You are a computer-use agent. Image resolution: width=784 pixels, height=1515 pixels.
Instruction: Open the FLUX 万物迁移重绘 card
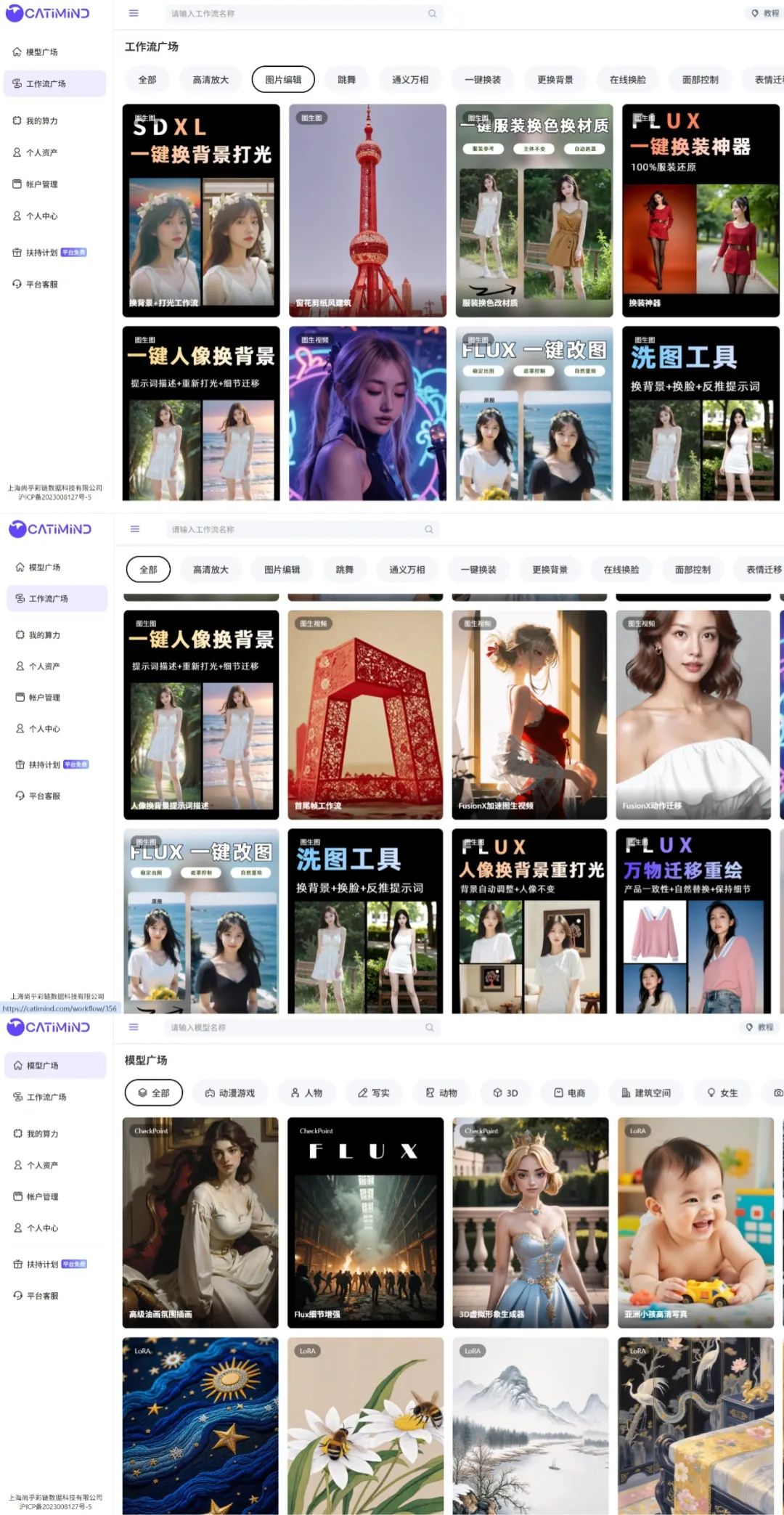click(x=693, y=920)
